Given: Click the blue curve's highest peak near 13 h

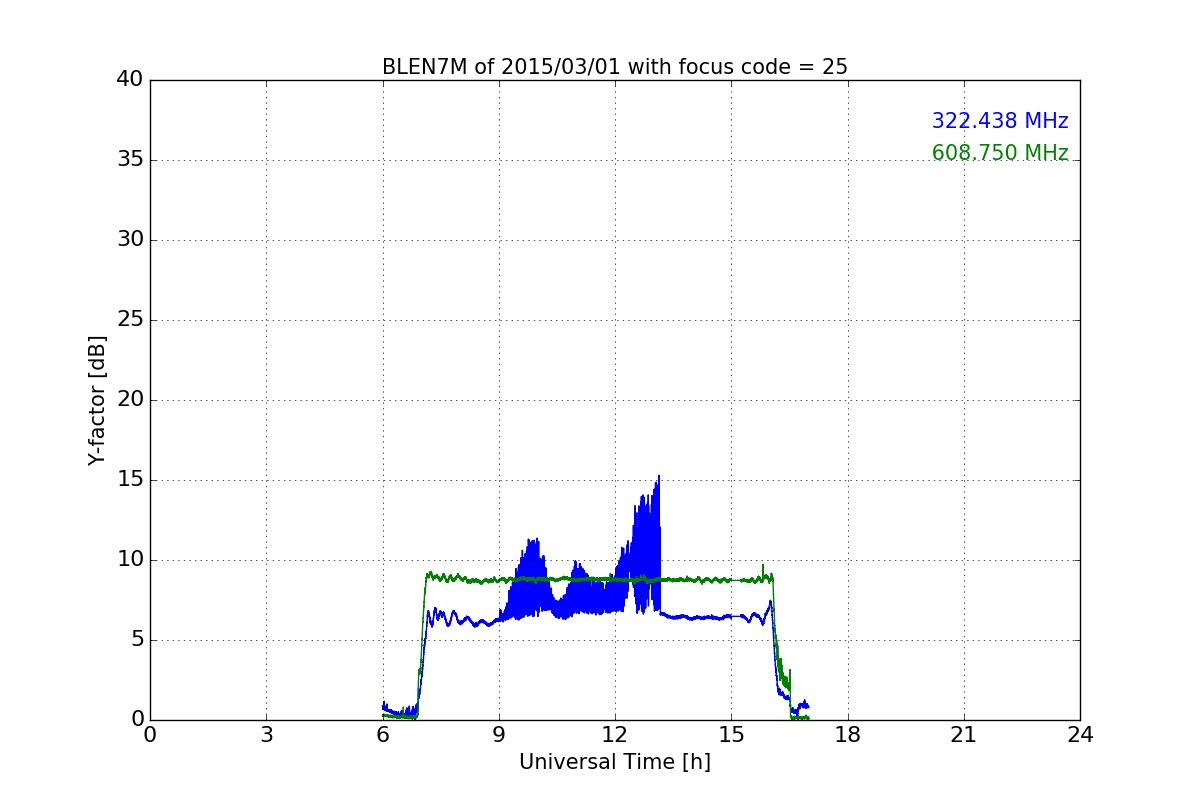Looking at the screenshot, I should pos(659,477).
